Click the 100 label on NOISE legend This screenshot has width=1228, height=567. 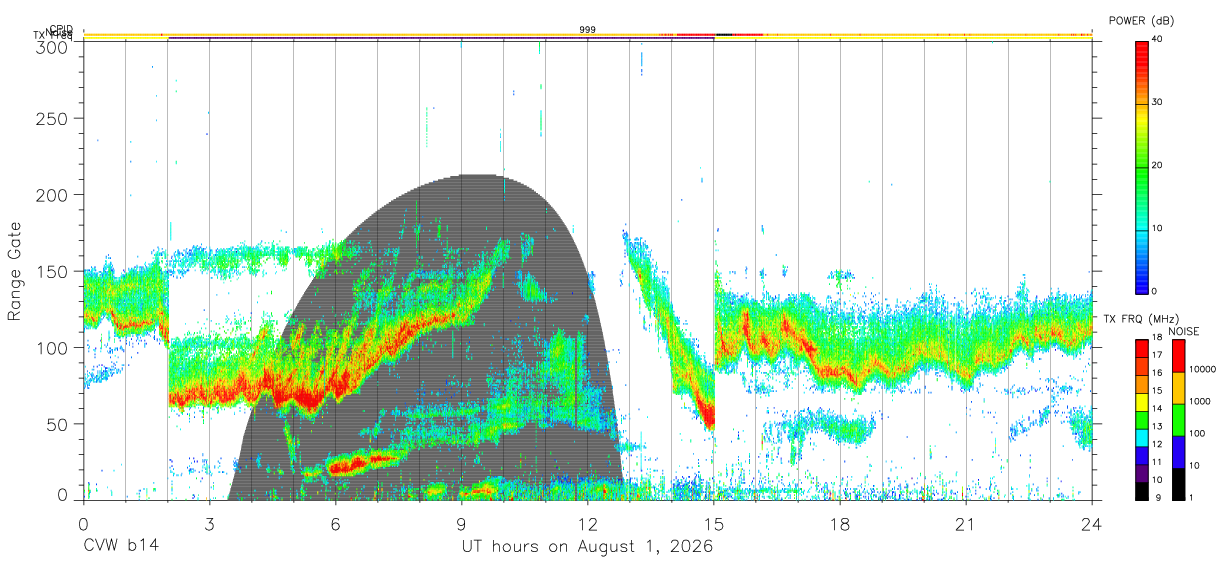point(1196,434)
